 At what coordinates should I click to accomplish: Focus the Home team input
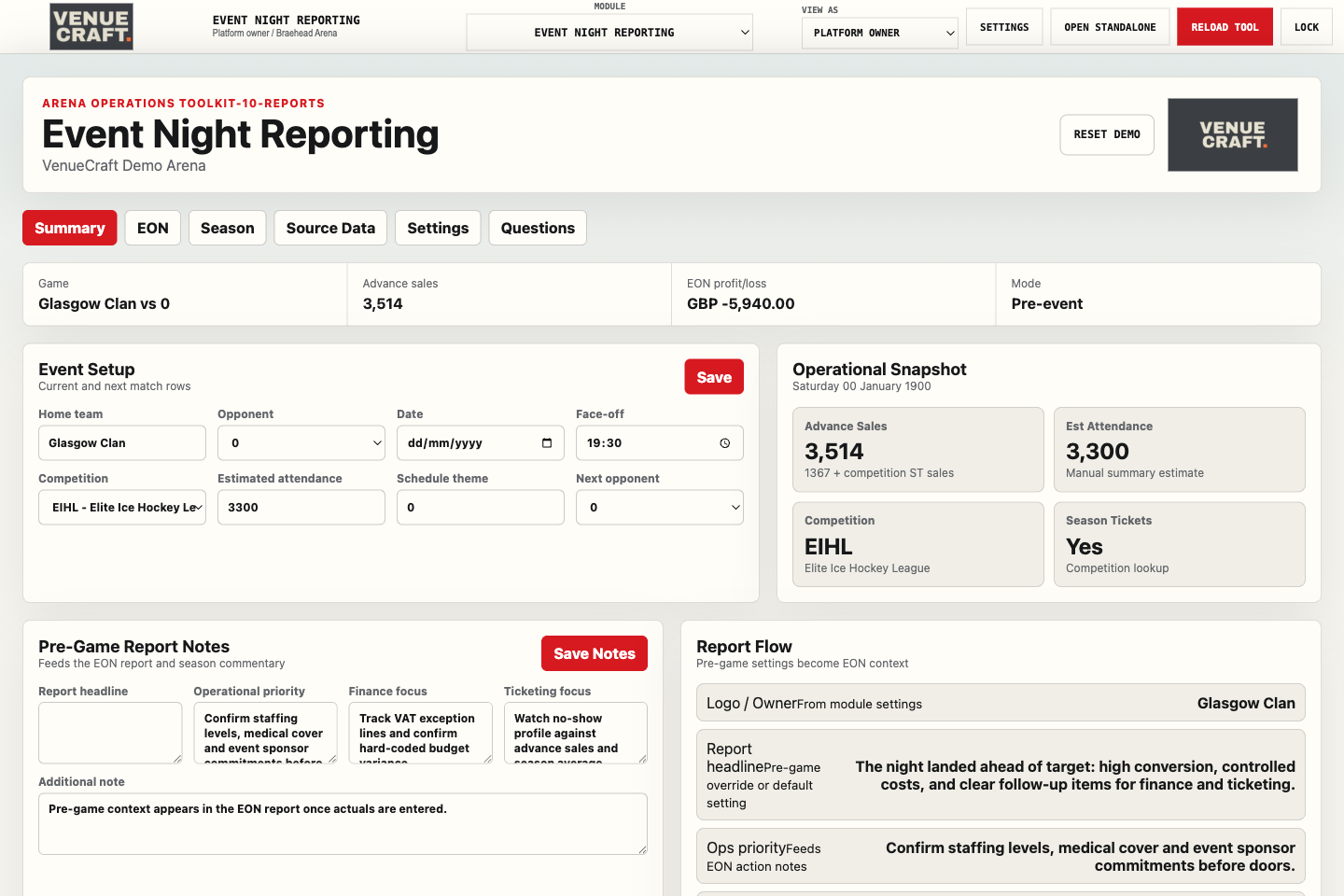[x=122, y=443]
